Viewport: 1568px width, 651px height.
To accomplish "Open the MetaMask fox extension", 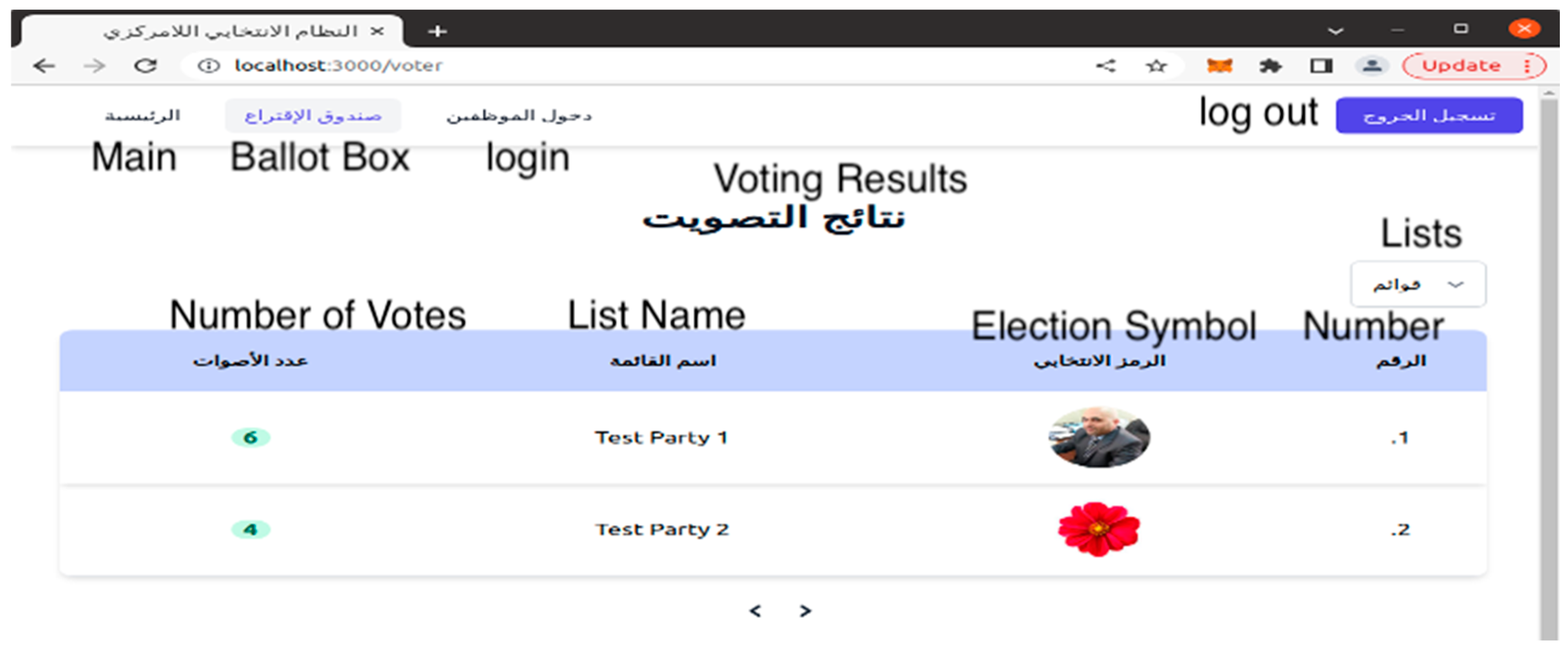I will (1219, 66).
